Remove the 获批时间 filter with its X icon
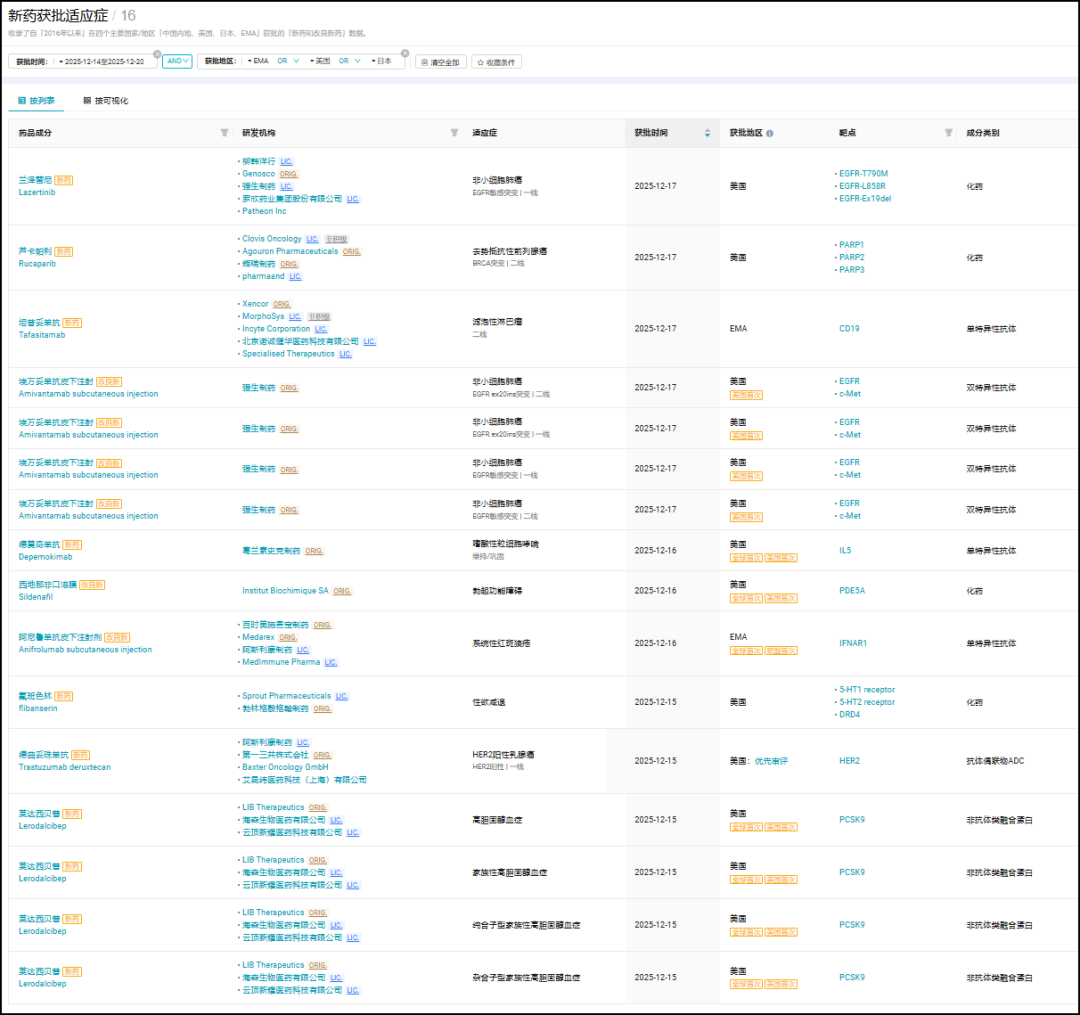The height and width of the screenshot is (1015, 1080). click(157, 54)
